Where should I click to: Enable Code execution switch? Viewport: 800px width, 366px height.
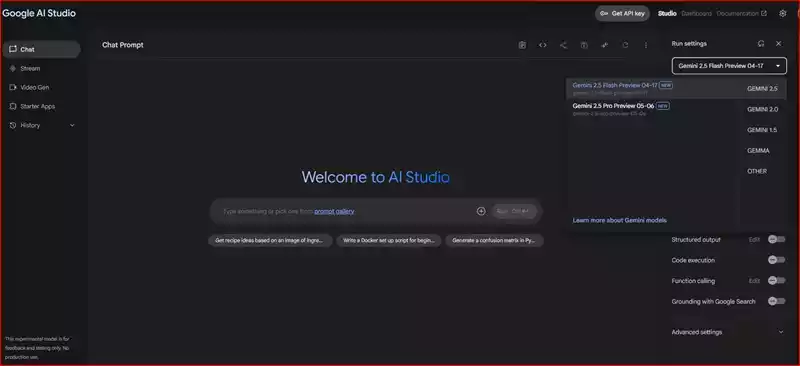tap(776, 260)
